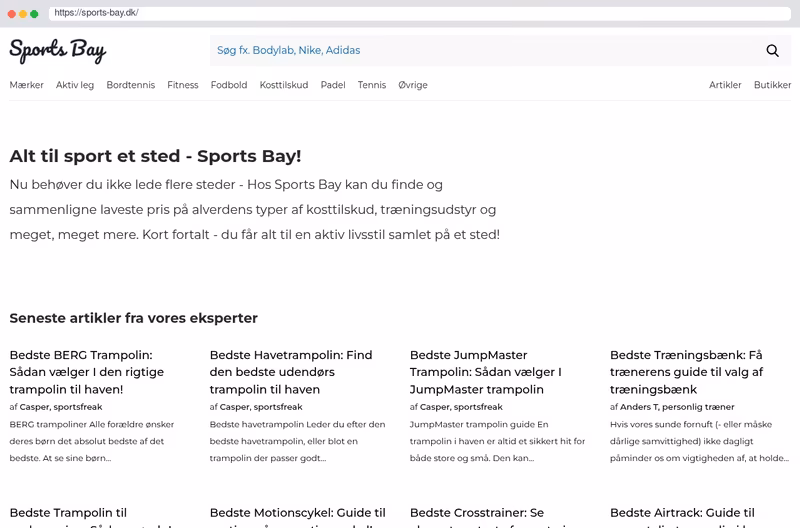Open the Aktiv leg menu
This screenshot has width=800, height=528.
[75, 85]
